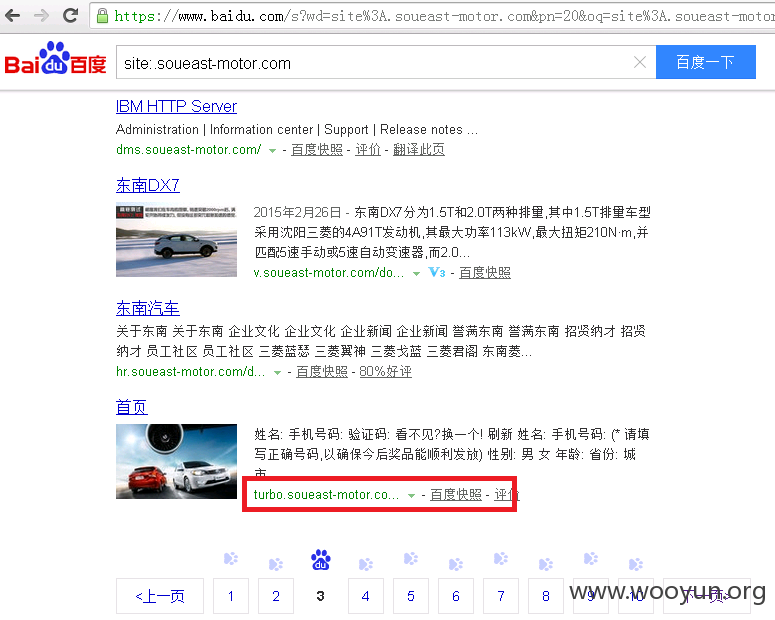Clear the search box with the X icon

point(640,62)
